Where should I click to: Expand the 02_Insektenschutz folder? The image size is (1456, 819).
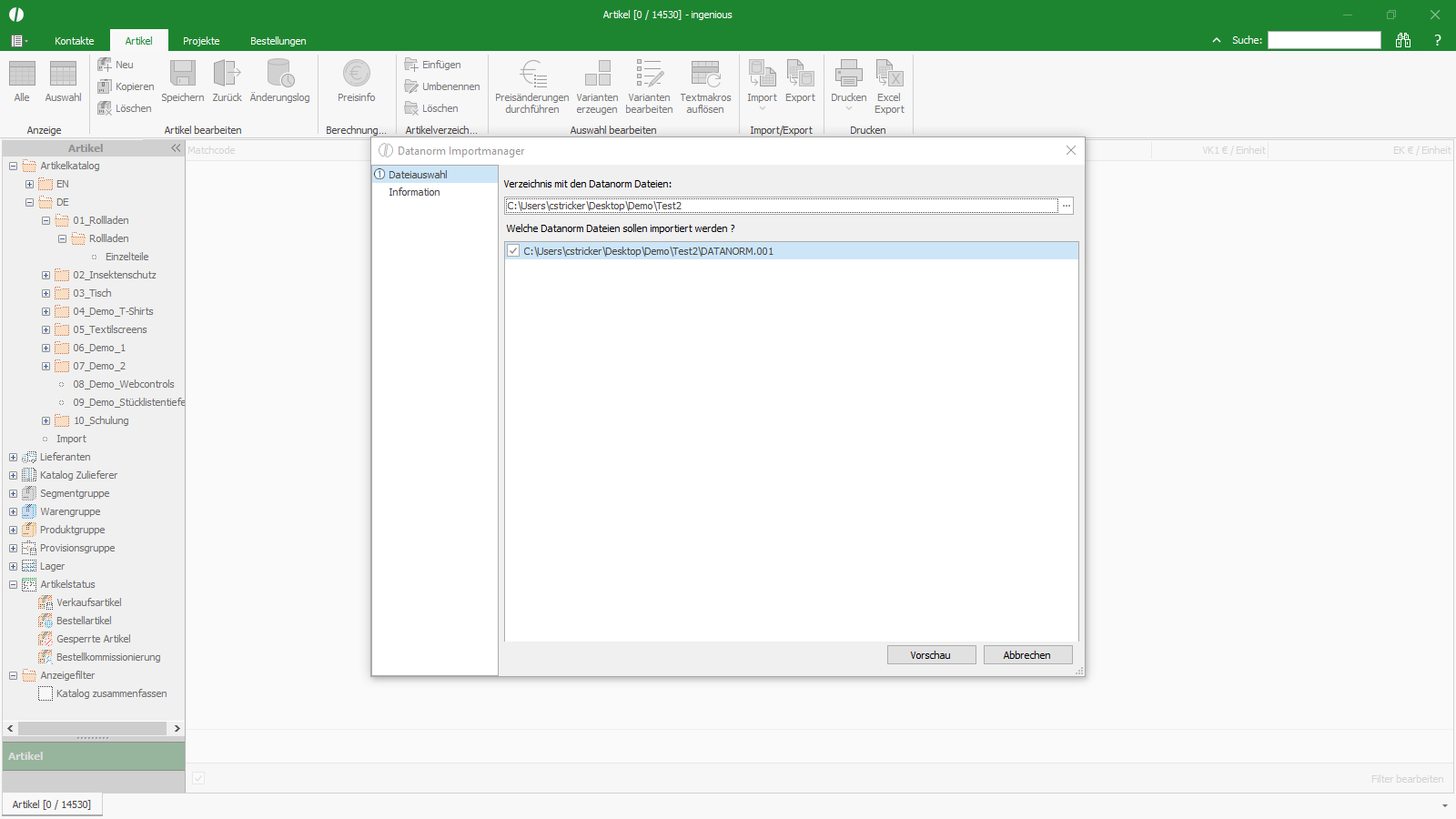[x=45, y=275]
